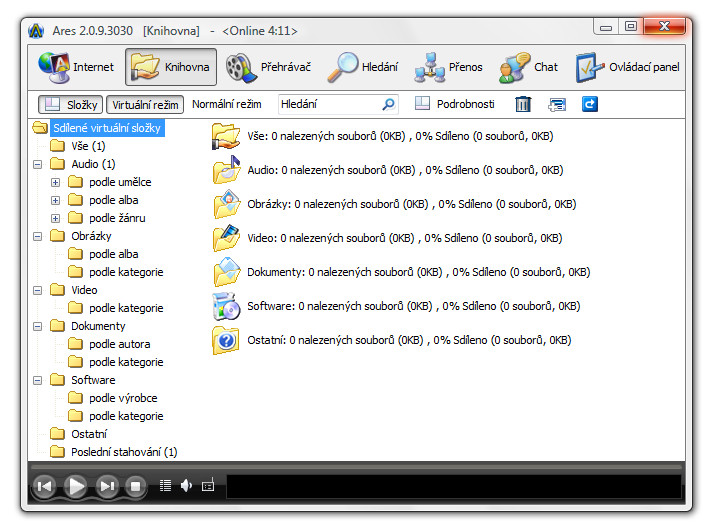This screenshot has width=712, height=529.
Task: Collapse the Software tree node
Action: (38, 381)
